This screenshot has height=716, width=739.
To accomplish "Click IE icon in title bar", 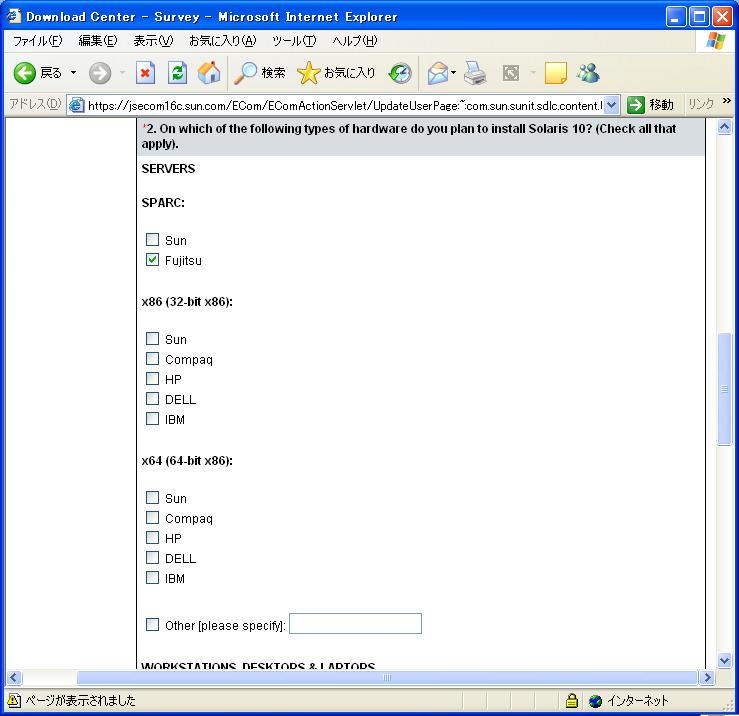I will (x=14, y=16).
